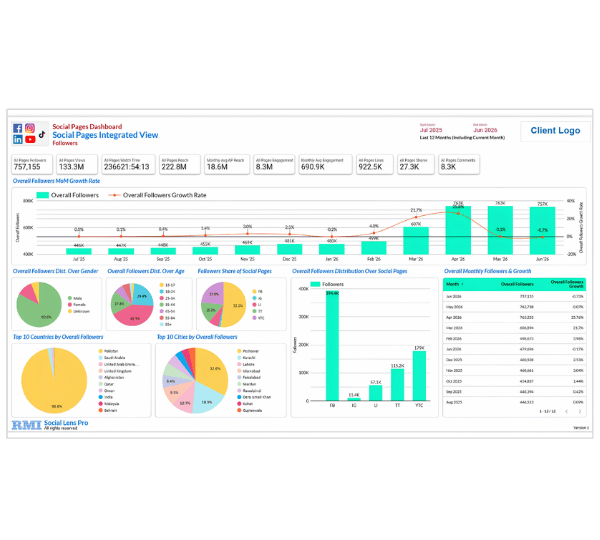Click the Social Pages Integrated View title
The height and width of the screenshot is (540, 600).
(x=105, y=135)
